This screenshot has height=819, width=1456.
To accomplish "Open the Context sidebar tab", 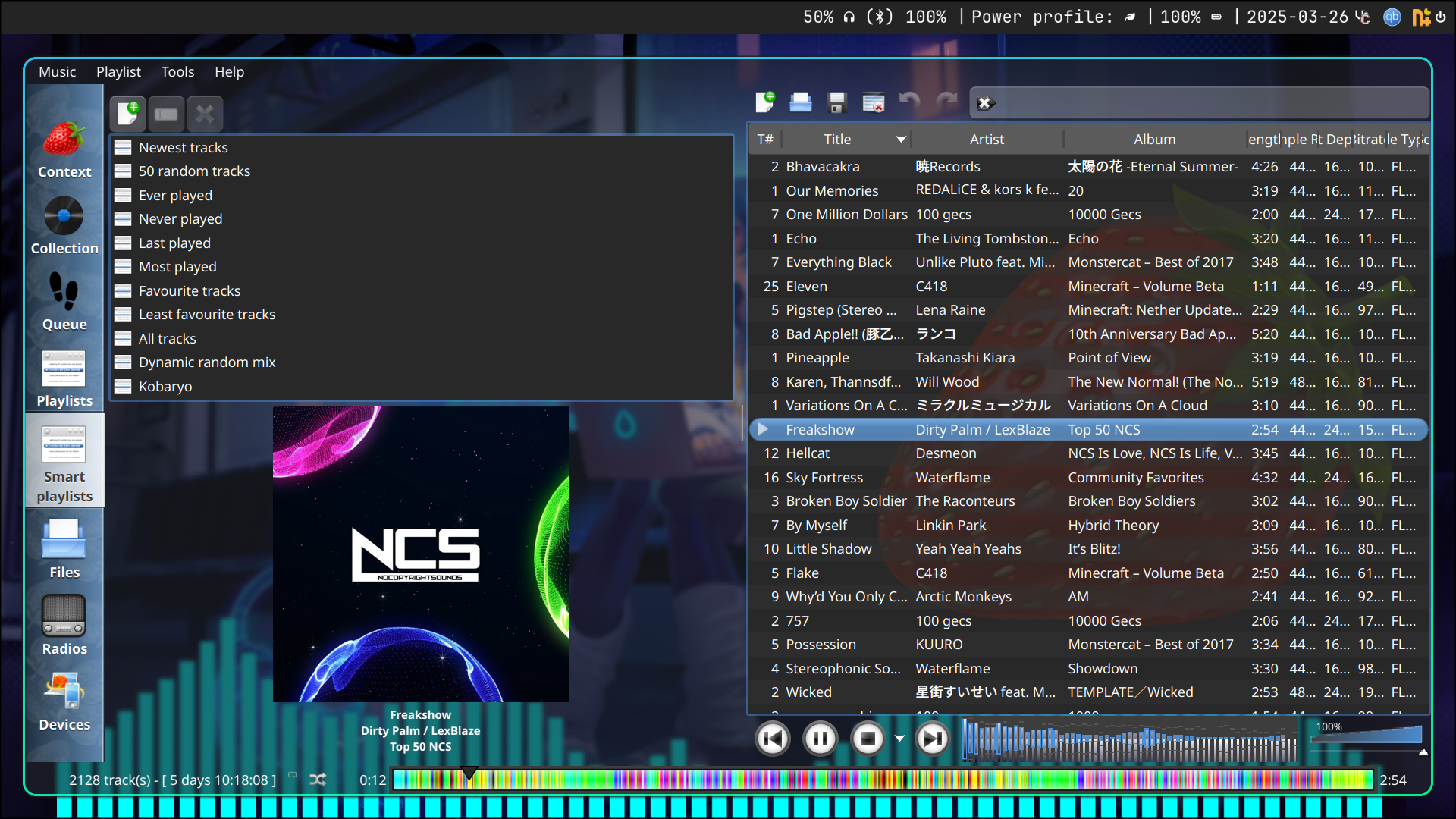I will pyautogui.click(x=64, y=149).
